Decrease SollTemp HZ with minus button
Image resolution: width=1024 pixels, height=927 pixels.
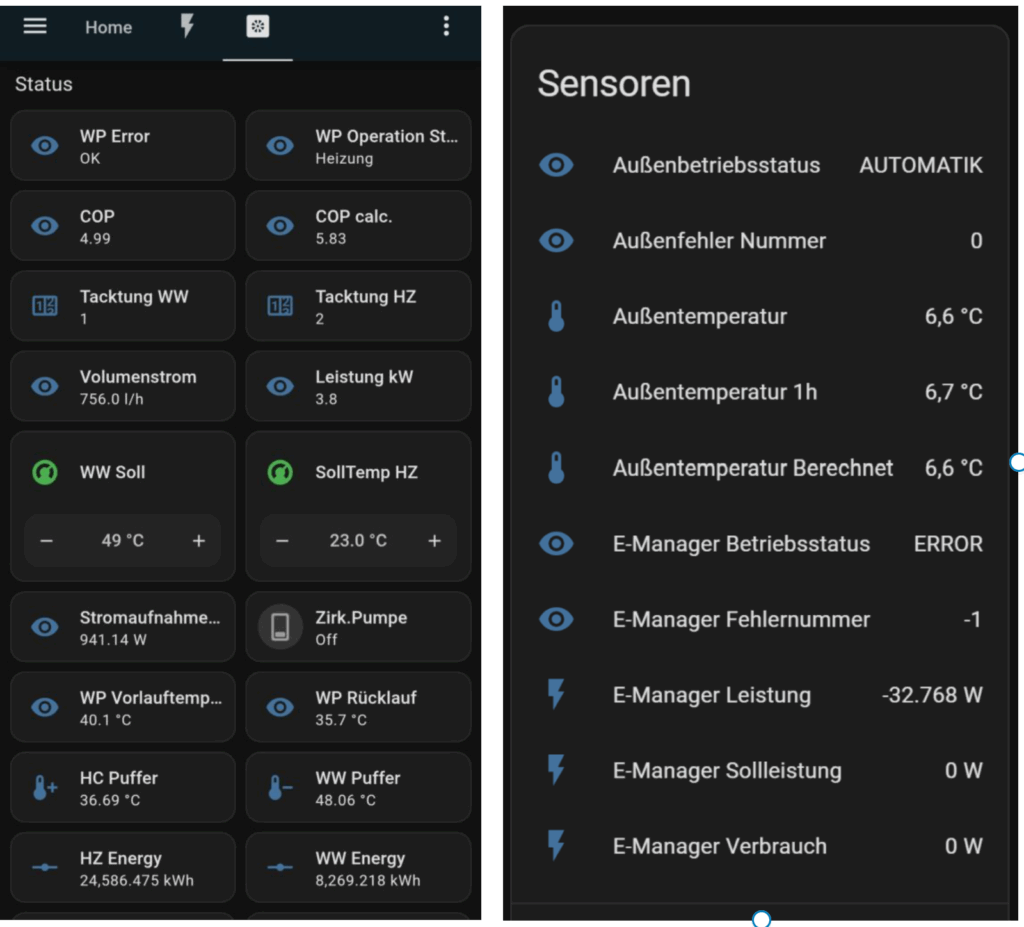(282, 541)
